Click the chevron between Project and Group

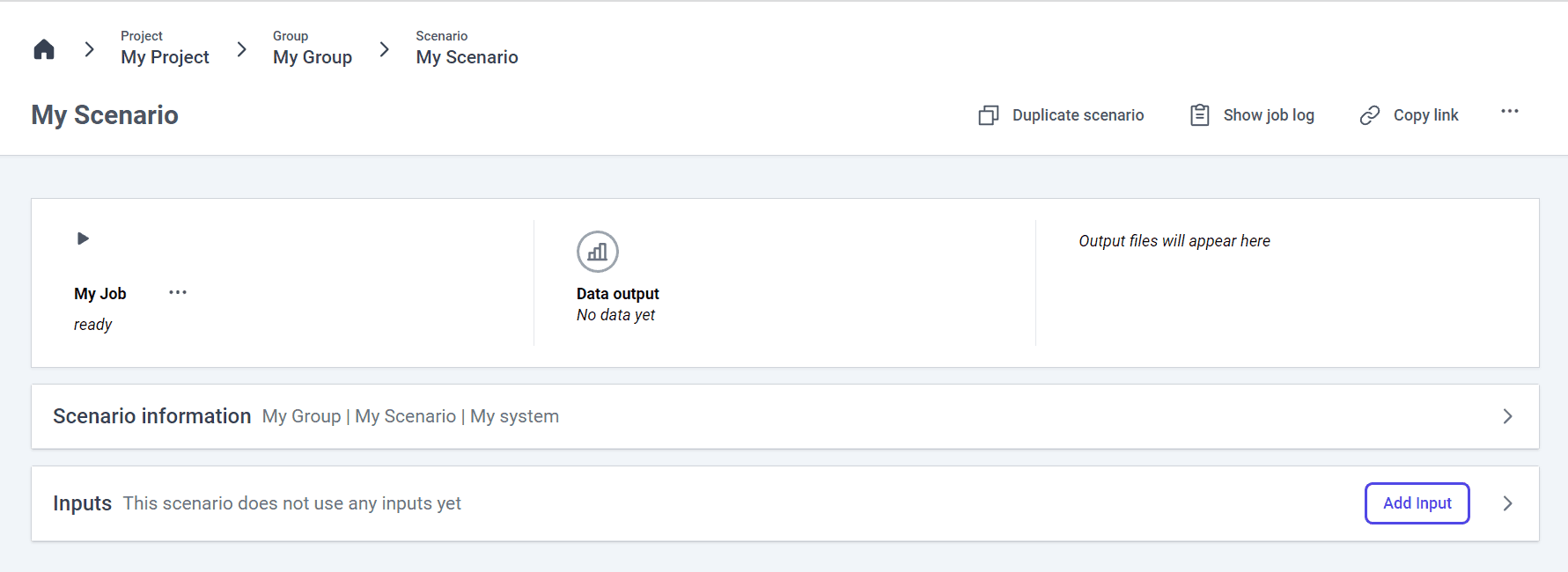coord(241,49)
